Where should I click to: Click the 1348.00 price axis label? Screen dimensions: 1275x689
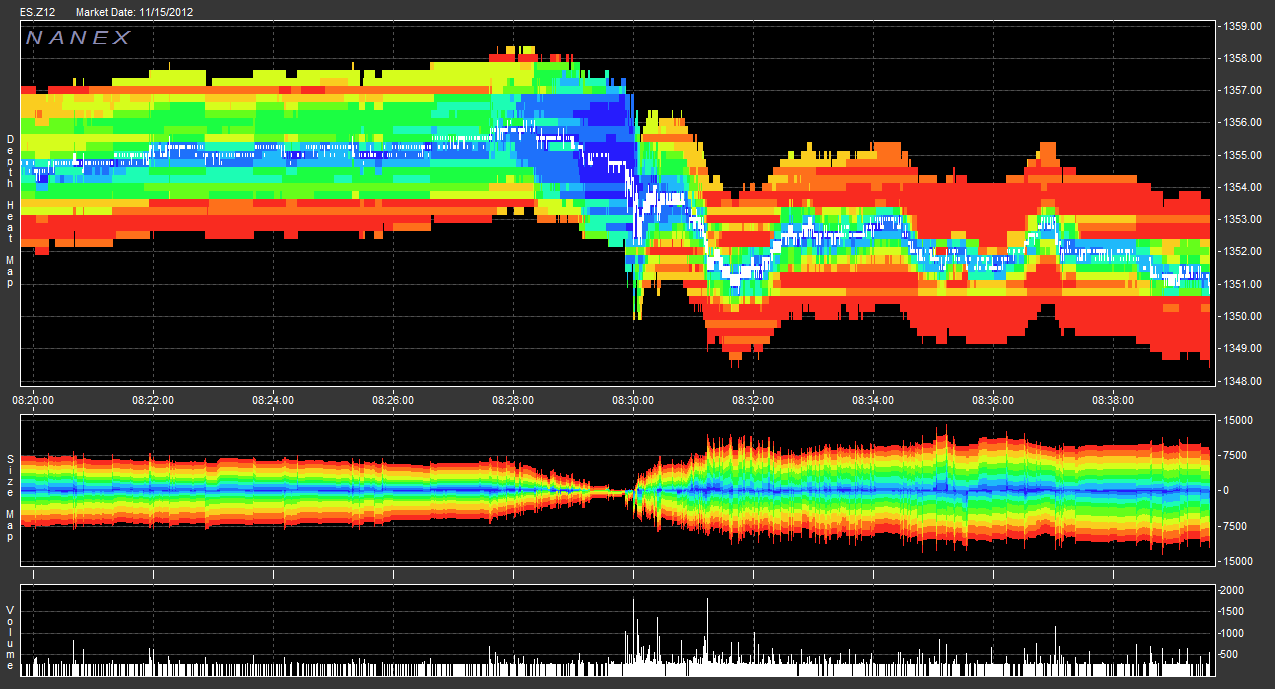pos(1243,381)
